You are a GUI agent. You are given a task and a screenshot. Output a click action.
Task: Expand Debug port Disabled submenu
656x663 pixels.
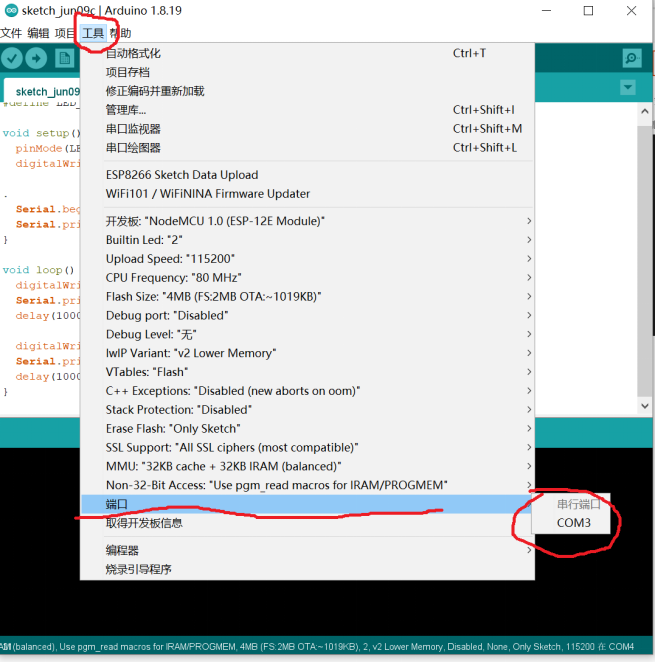(x=307, y=315)
